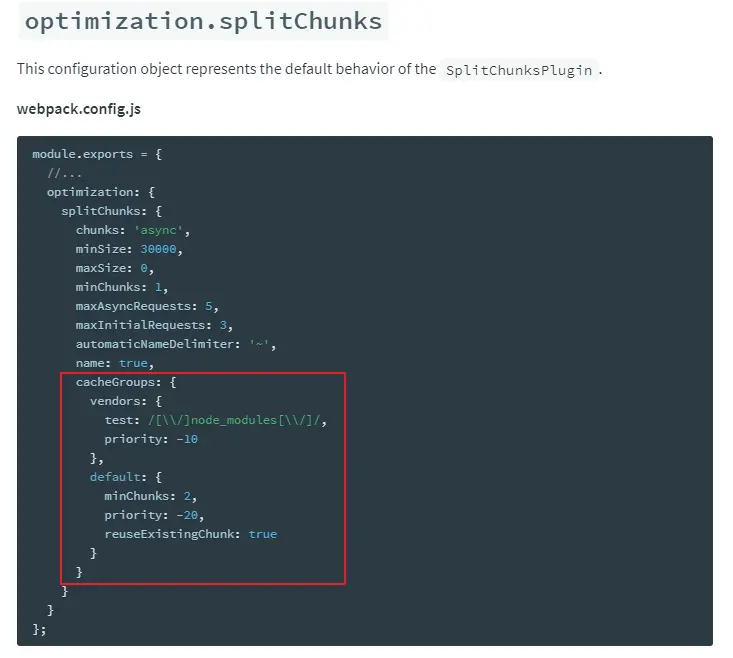Click the minChunks: 2 line
Image resolution: width=733 pixels, height=658 pixels.
coord(151,496)
